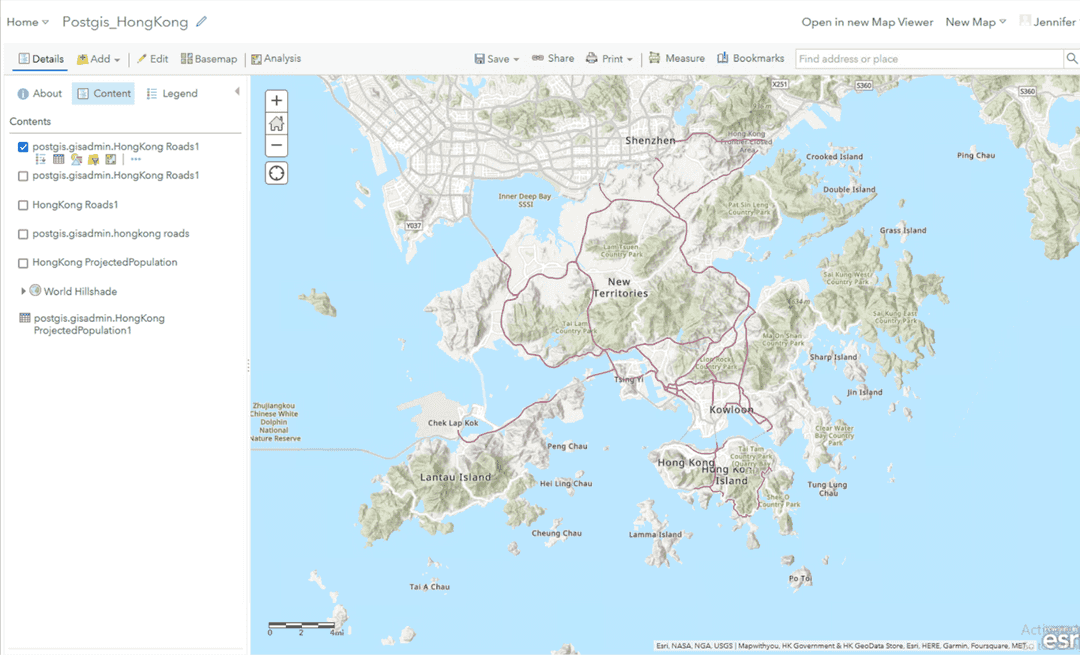Click the Perform Analysis icon under HongKong Roads1
Viewport: 1080px width, 658px height.
coord(110,159)
